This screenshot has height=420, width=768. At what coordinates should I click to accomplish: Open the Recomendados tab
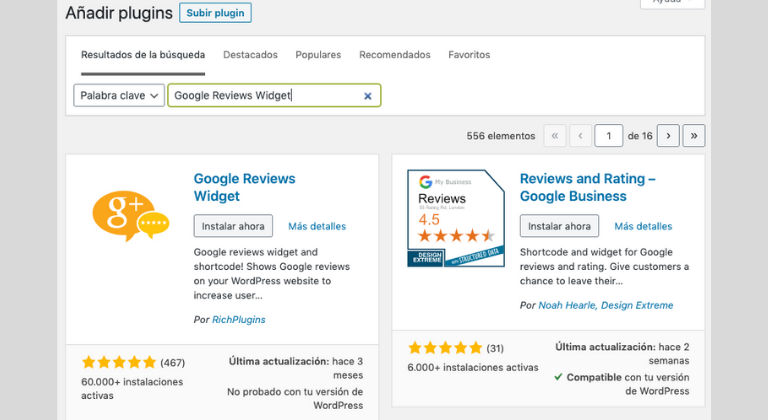[x=395, y=55]
